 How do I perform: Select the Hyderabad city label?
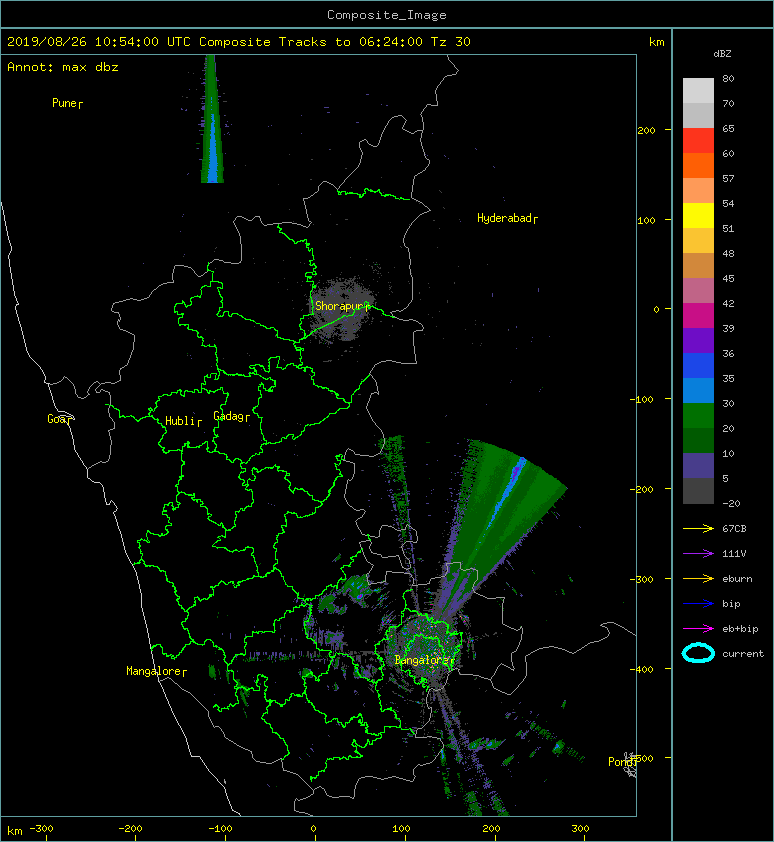tap(507, 218)
